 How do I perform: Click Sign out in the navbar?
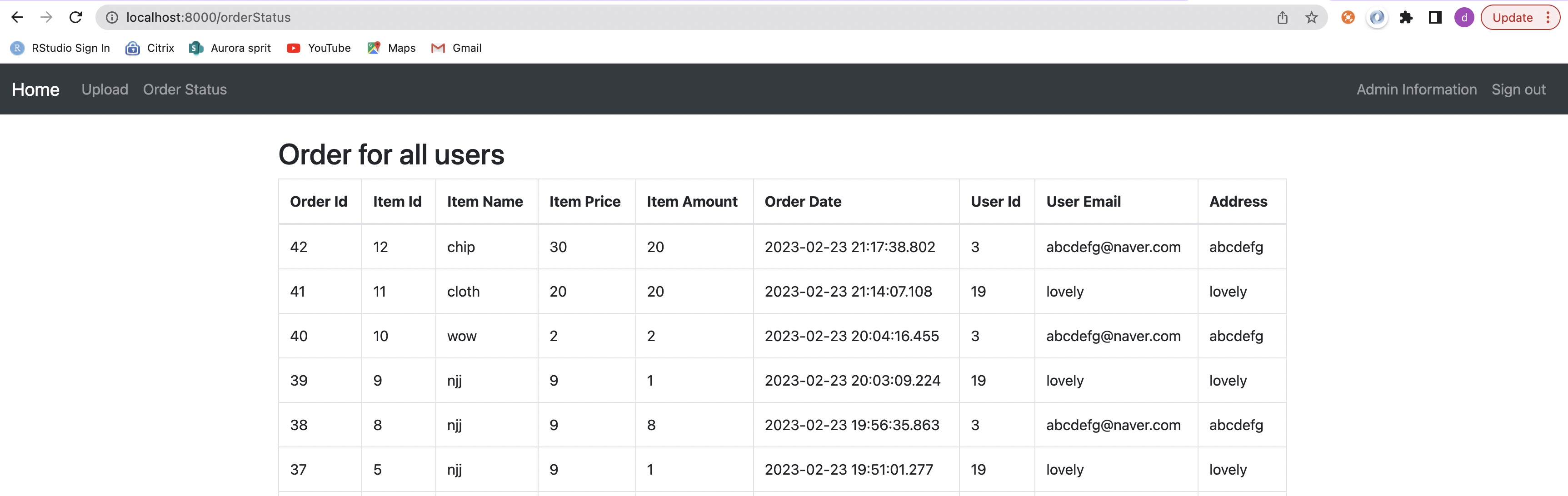point(1519,89)
